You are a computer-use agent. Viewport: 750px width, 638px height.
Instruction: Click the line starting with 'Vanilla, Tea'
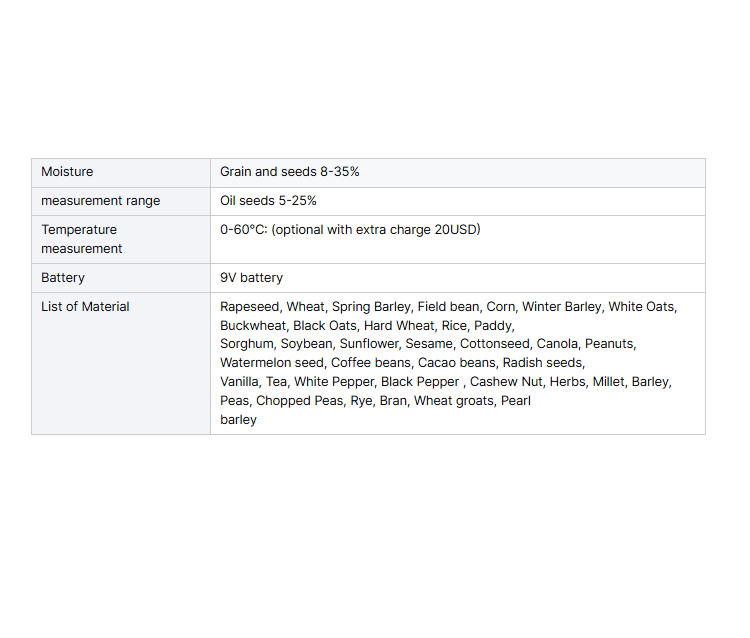coord(446,382)
